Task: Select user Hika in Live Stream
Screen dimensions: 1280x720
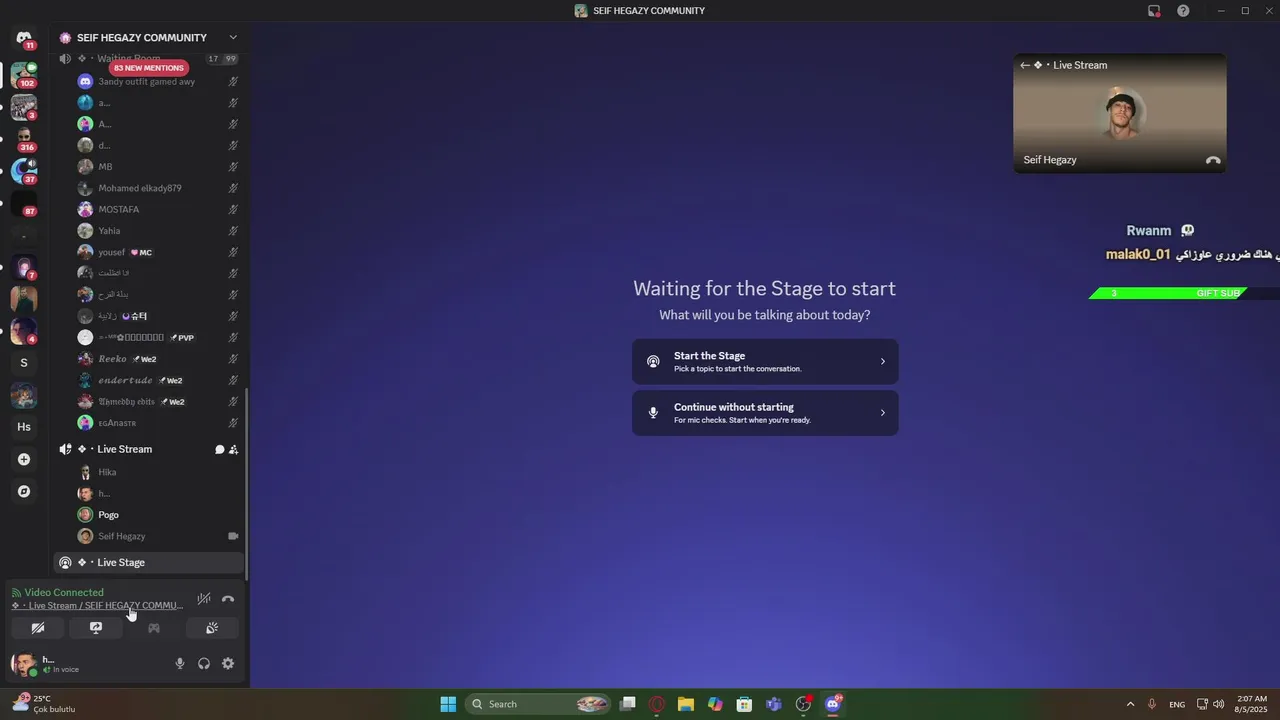Action: pyautogui.click(x=107, y=472)
